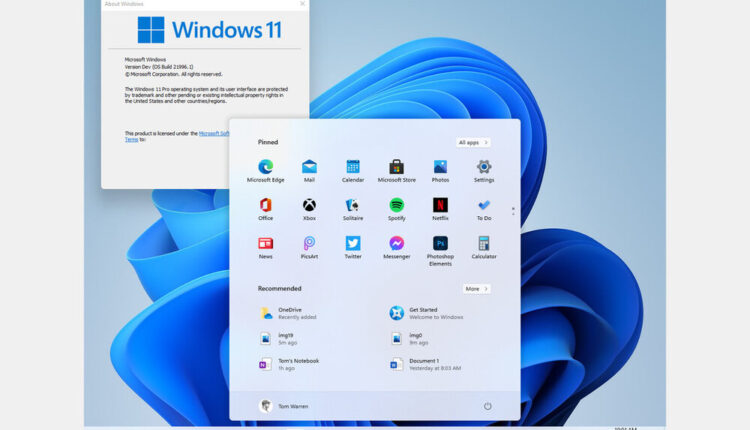Open Tom Warren user account menu
The height and width of the screenshot is (430, 750).
point(286,406)
